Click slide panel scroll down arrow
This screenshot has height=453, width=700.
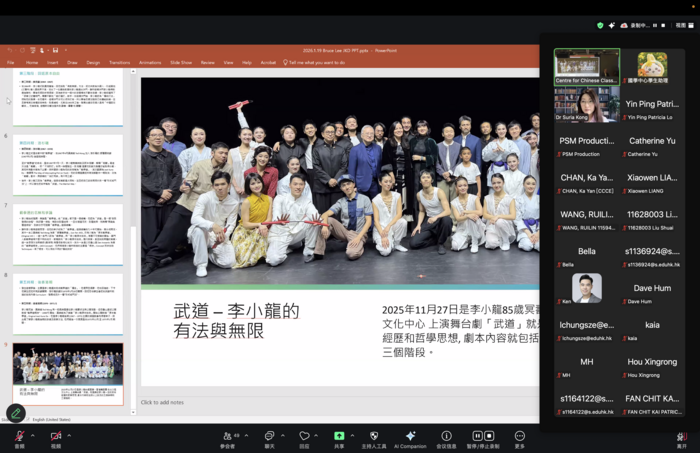133,412
